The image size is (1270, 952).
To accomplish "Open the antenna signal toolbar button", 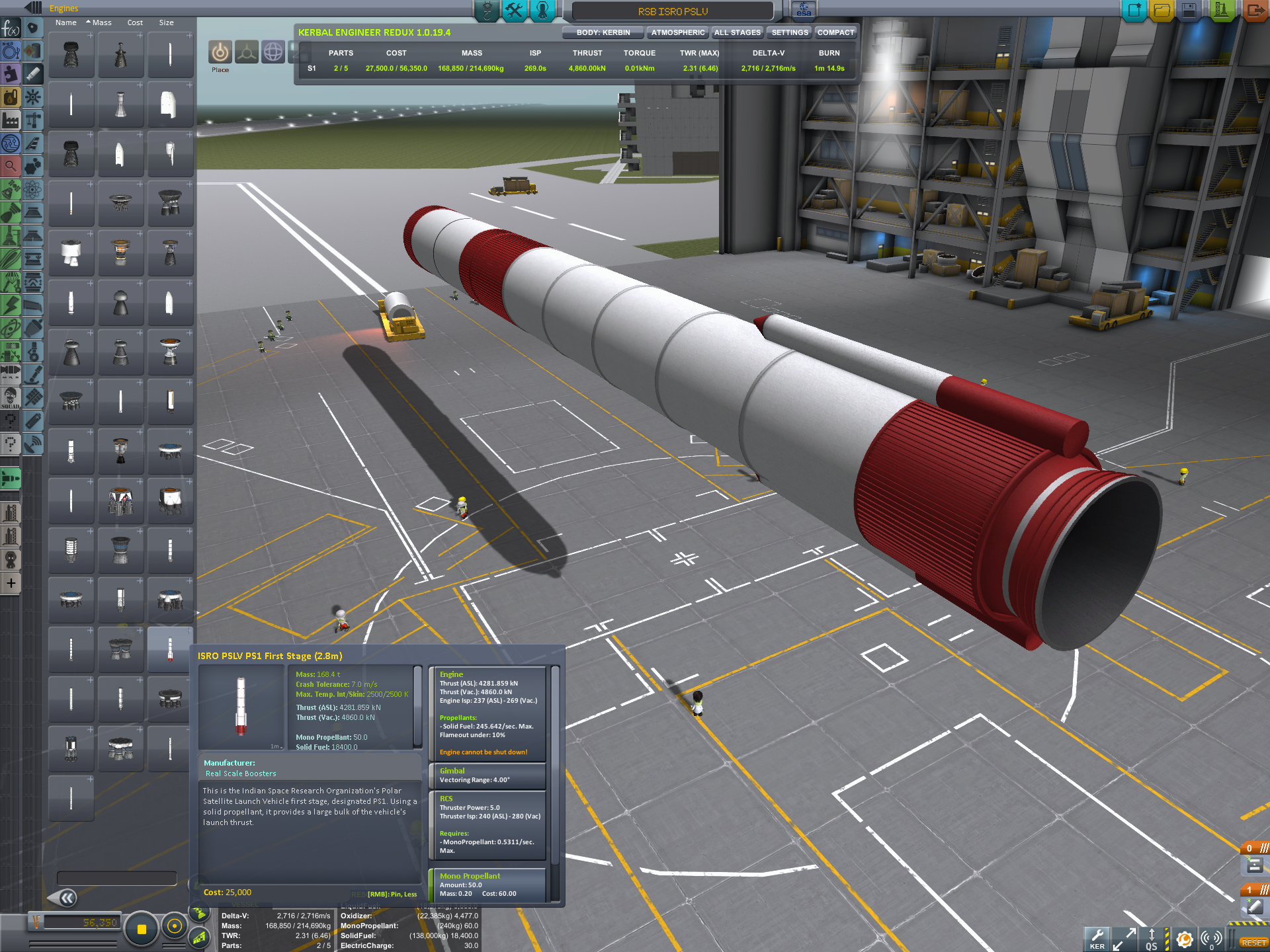I will click(x=1211, y=939).
